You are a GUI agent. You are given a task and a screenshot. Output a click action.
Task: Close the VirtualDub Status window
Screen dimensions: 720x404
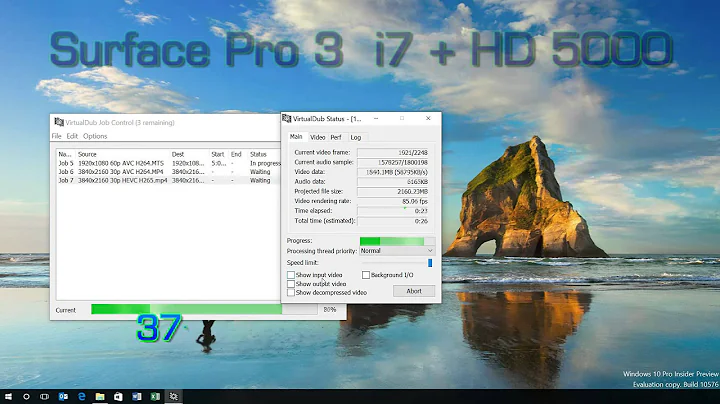click(x=428, y=118)
